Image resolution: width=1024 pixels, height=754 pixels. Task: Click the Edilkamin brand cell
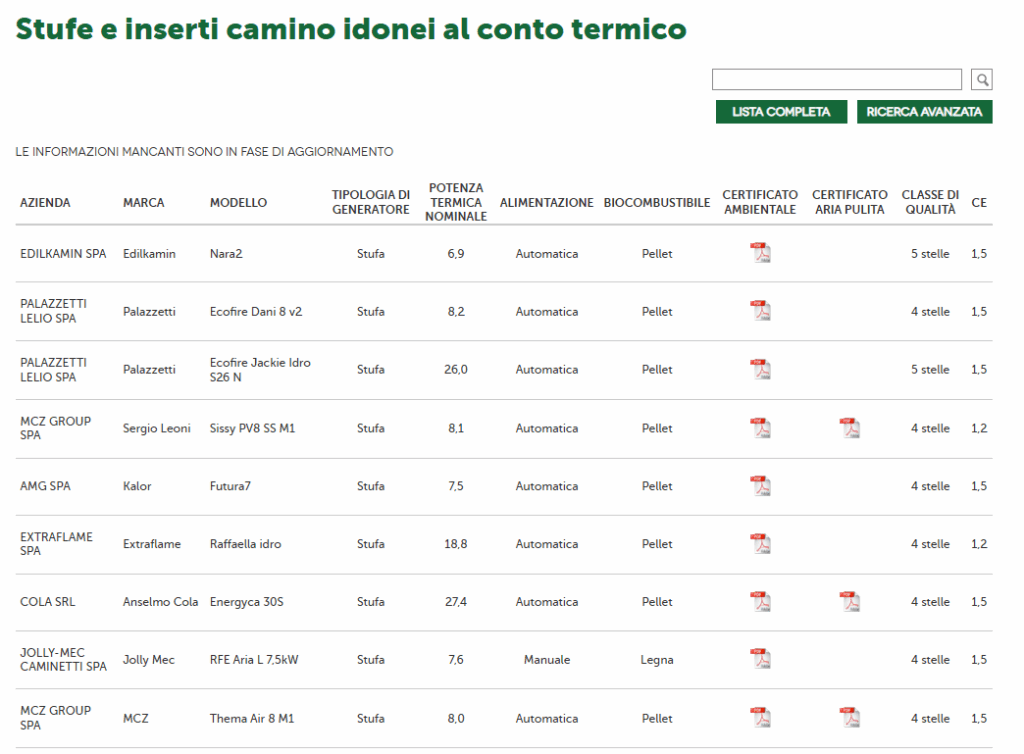(x=150, y=253)
